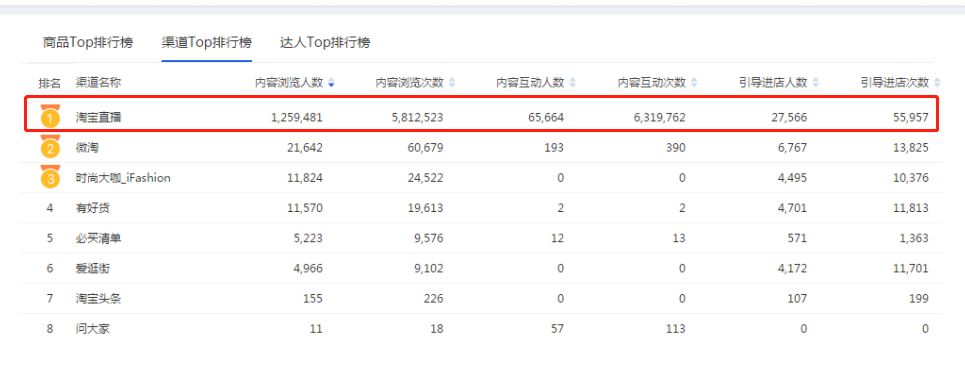Screen dimensions: 965x370
Task: Open the 达人Top排行榜 tab
Action: click(x=325, y=42)
